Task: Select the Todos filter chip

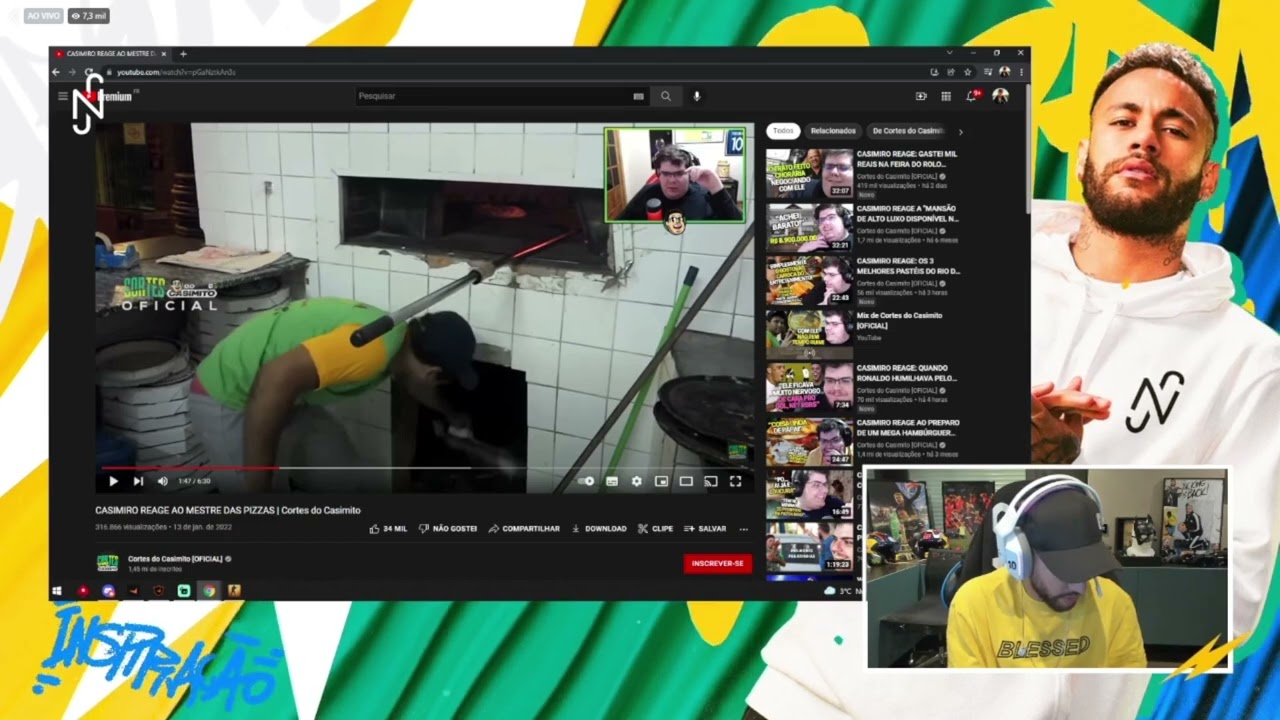Action: tap(783, 131)
